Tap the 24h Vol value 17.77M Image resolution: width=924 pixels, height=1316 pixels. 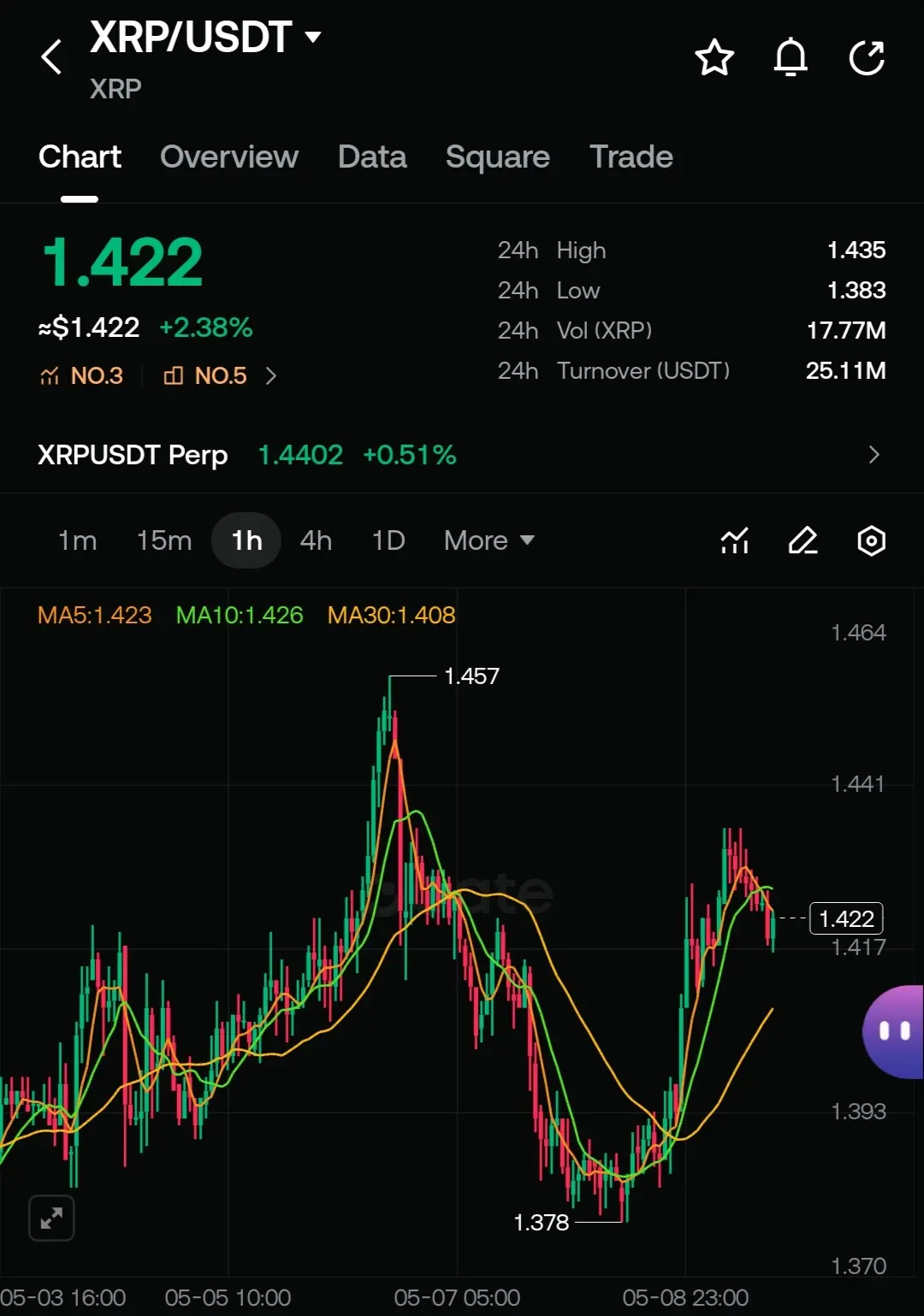846,330
